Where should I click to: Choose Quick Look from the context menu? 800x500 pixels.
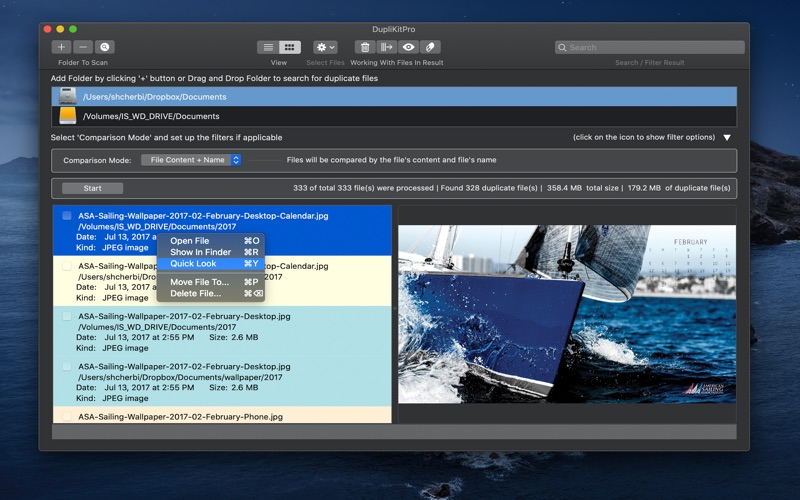coord(211,264)
